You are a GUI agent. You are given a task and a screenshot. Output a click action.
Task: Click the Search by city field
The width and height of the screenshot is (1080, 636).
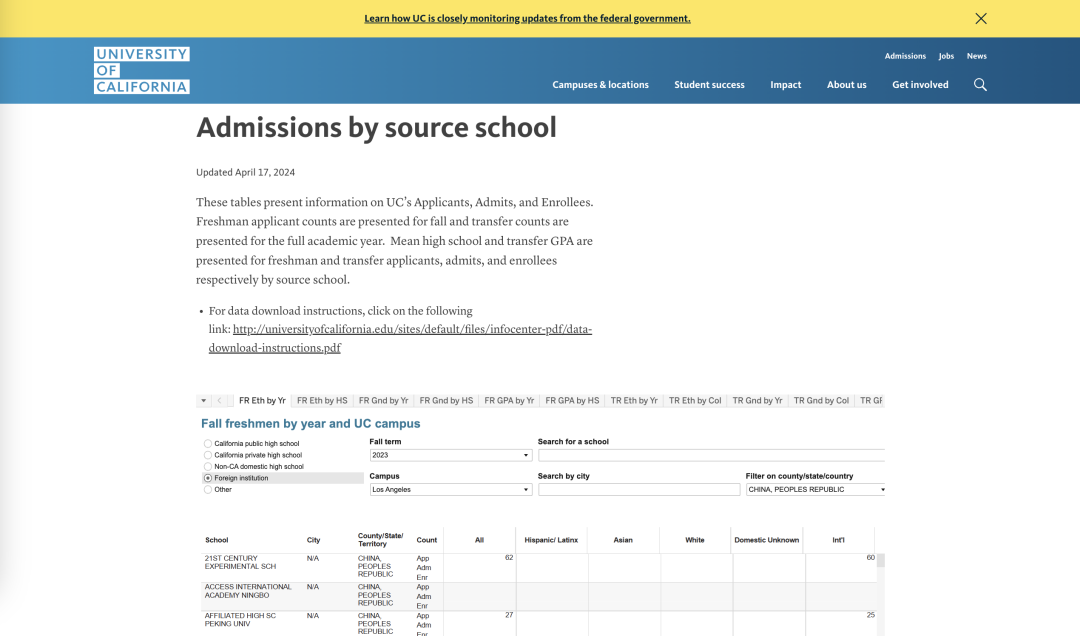click(x=639, y=490)
